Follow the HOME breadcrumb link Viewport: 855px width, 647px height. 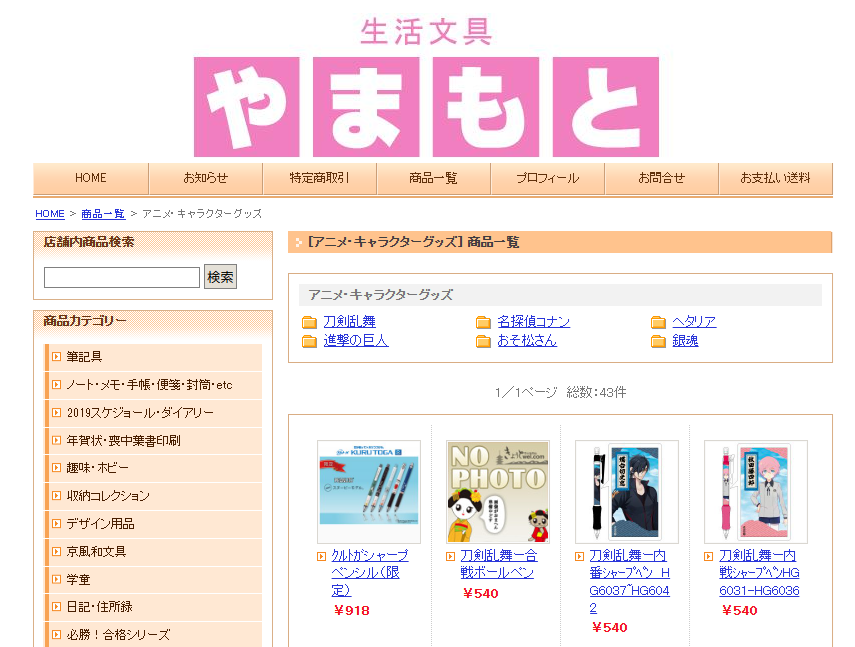click(50, 214)
